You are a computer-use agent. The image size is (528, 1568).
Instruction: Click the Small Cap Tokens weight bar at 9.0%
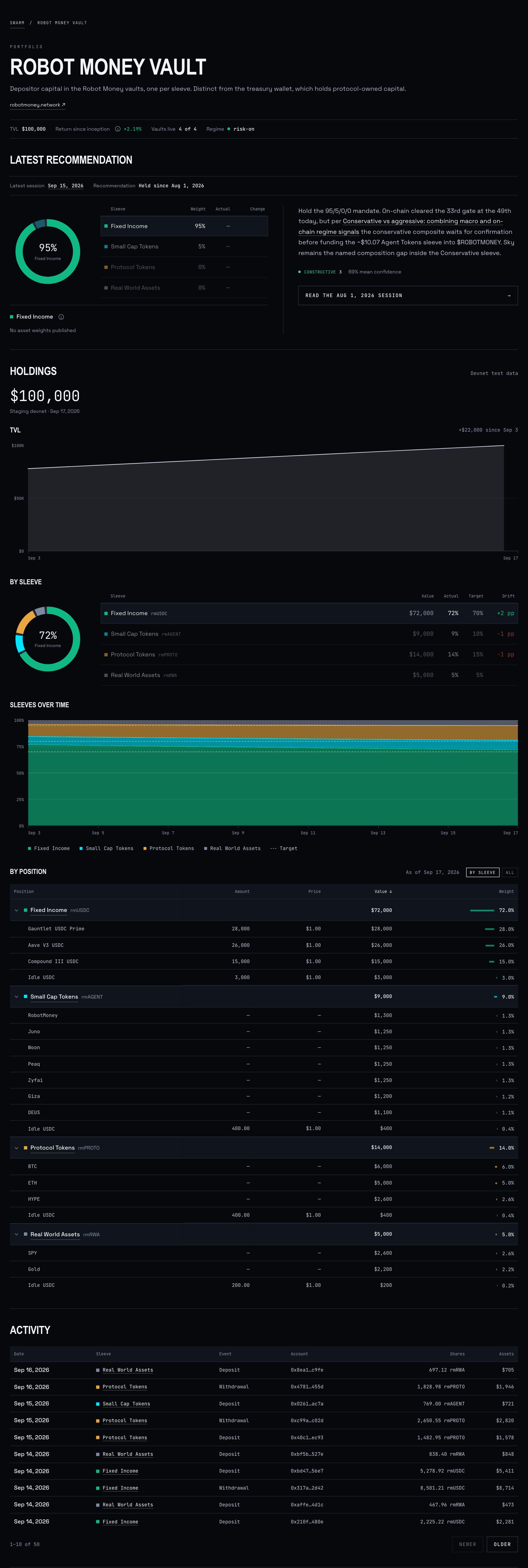(x=496, y=997)
